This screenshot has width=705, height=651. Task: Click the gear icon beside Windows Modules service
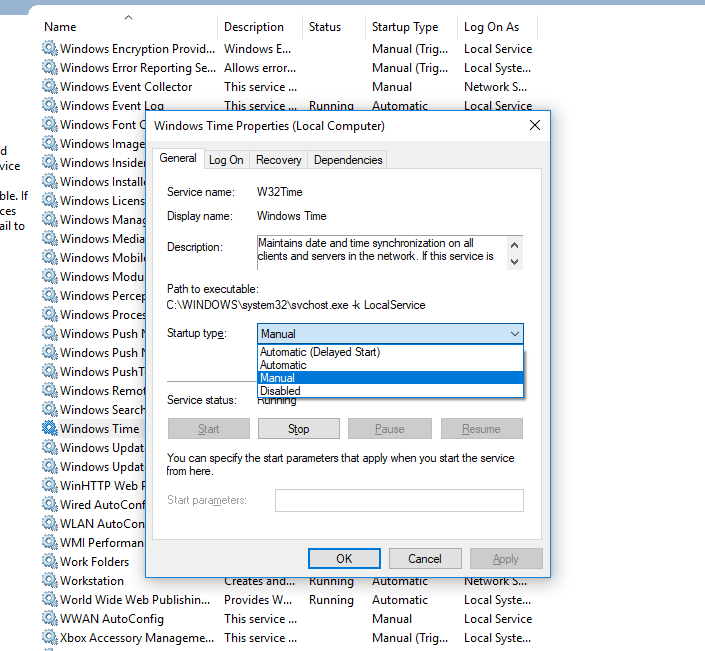click(x=50, y=276)
